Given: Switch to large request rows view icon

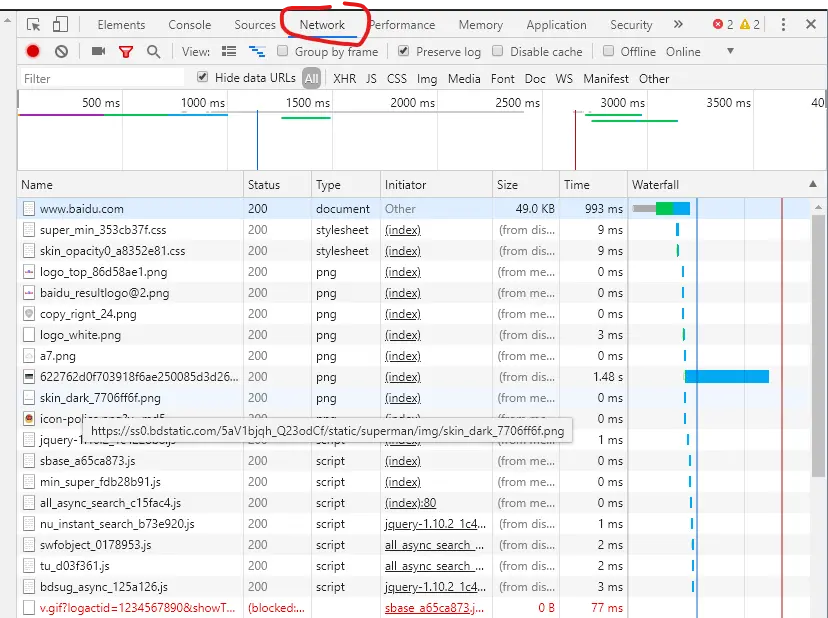Looking at the screenshot, I should [x=229, y=51].
